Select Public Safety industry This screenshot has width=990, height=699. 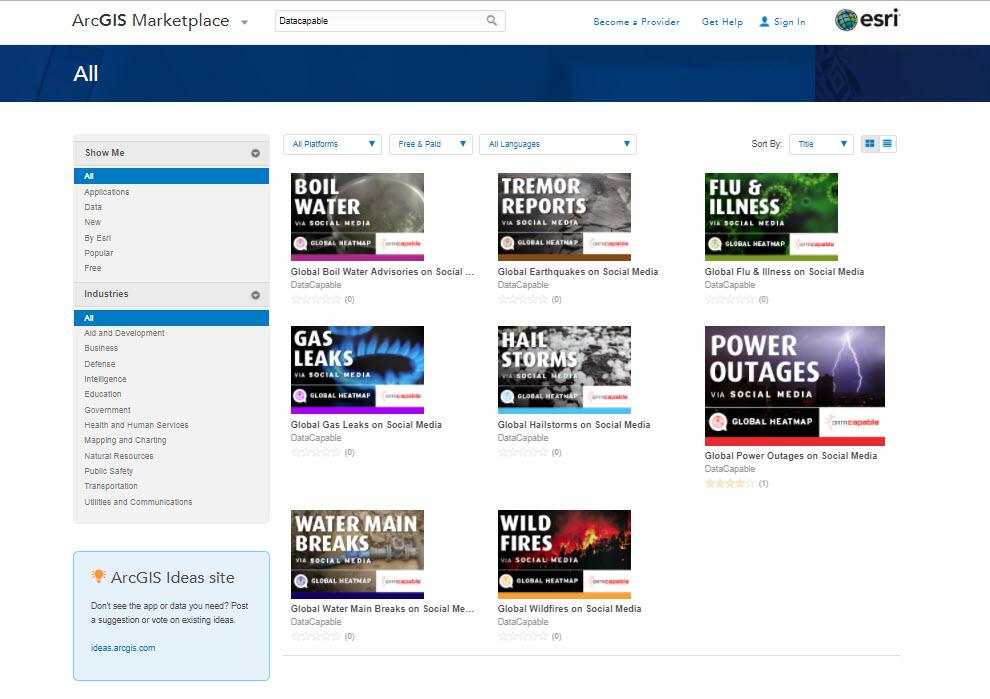click(109, 471)
